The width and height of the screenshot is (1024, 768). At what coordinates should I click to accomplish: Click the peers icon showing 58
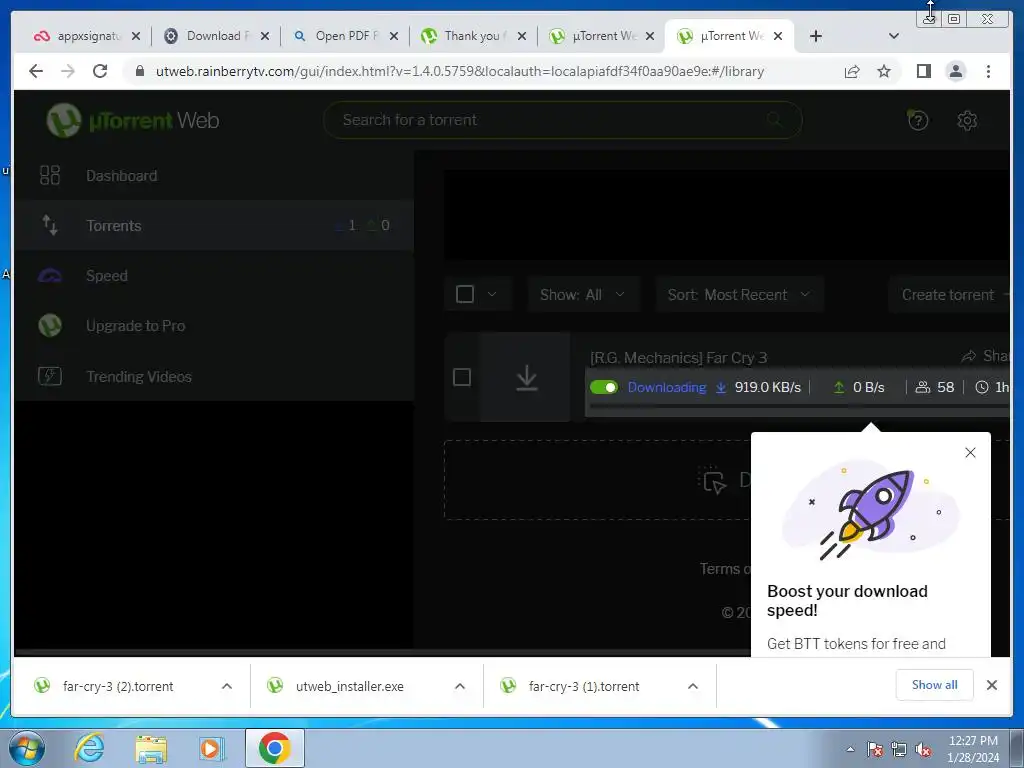pos(922,387)
